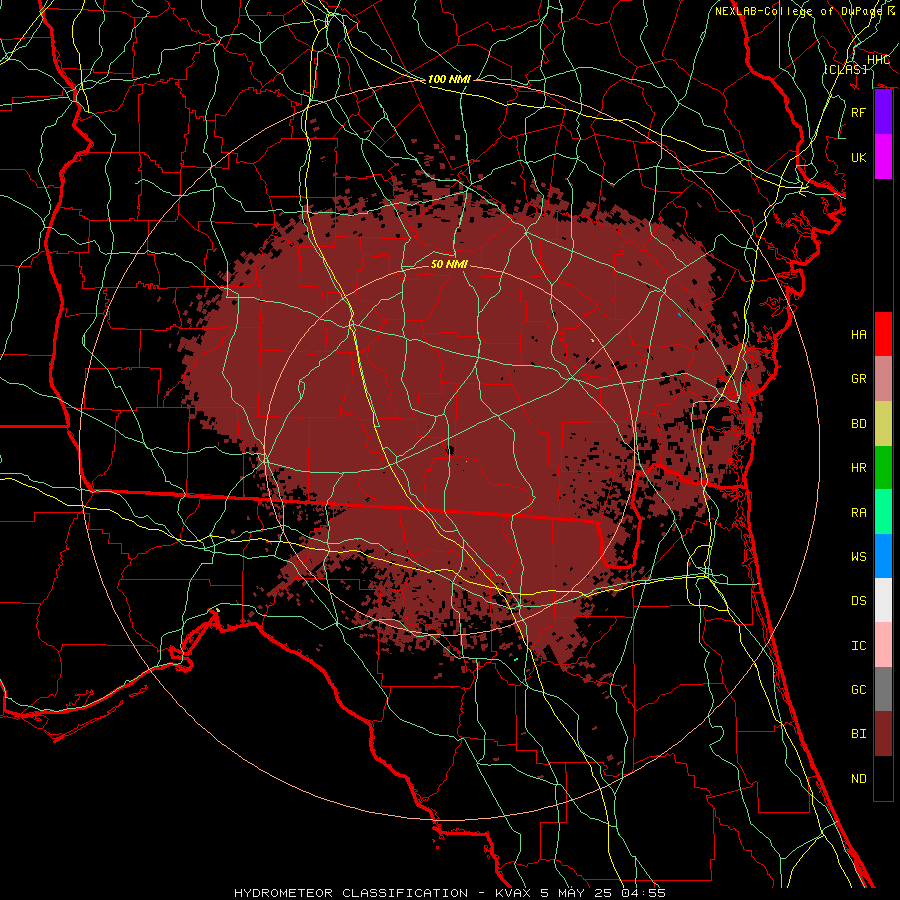
Task: Click the BI brown legend swatch
Action: coord(883,734)
